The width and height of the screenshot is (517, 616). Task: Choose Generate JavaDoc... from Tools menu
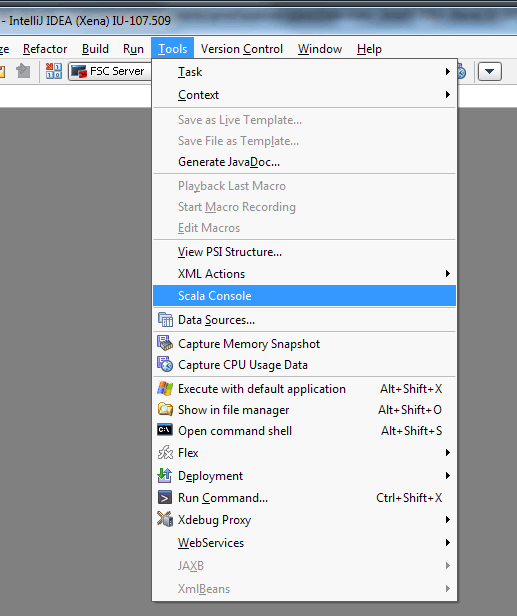pyautogui.click(x=229, y=162)
